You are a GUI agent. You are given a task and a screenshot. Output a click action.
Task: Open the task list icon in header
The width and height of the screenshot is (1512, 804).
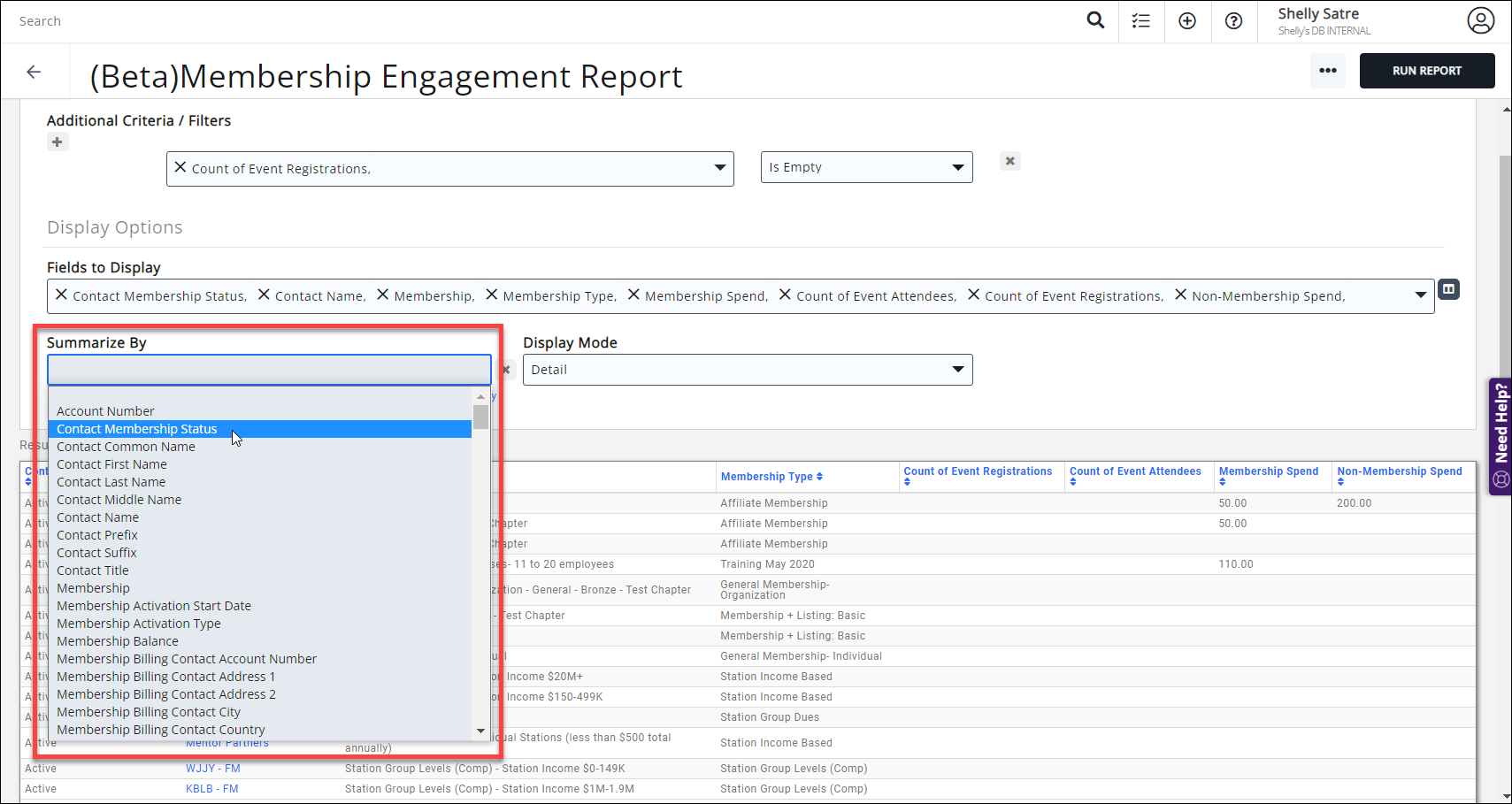[1141, 21]
